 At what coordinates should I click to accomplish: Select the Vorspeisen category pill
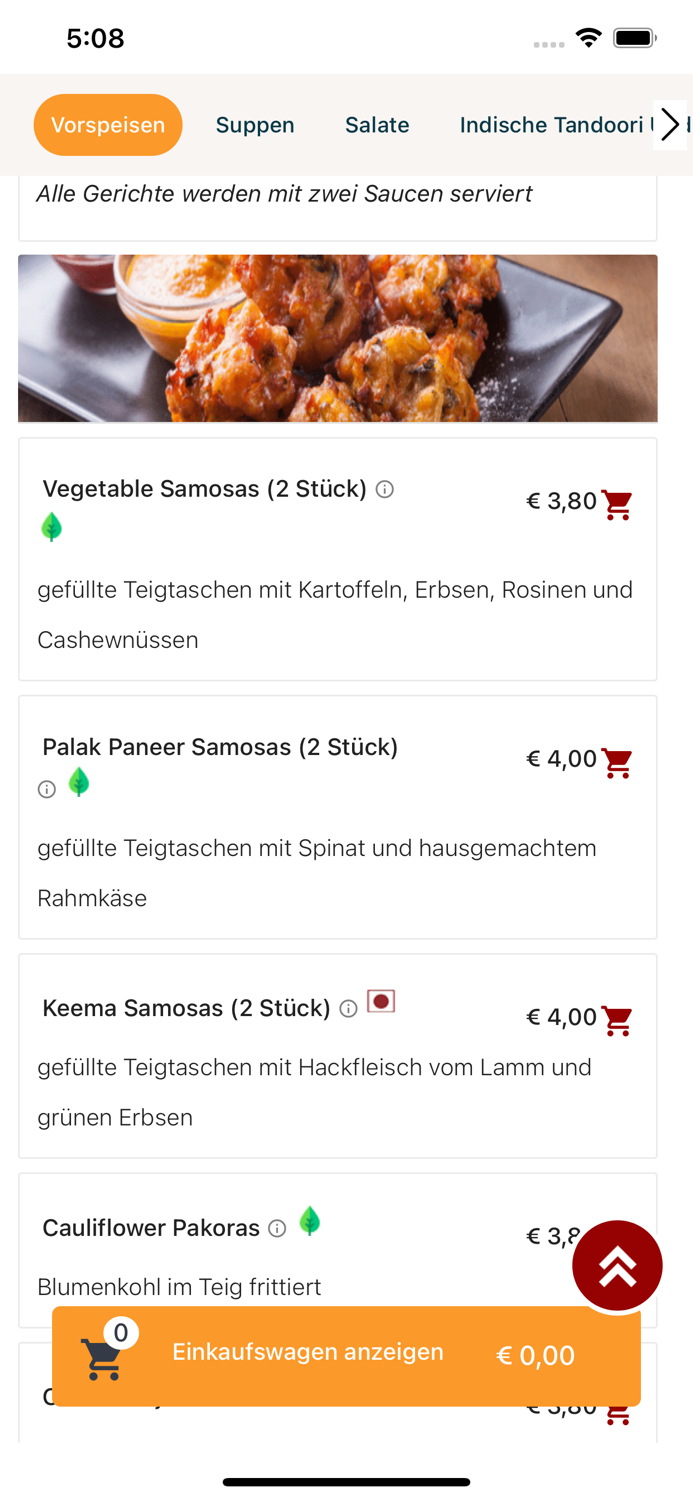coord(108,124)
